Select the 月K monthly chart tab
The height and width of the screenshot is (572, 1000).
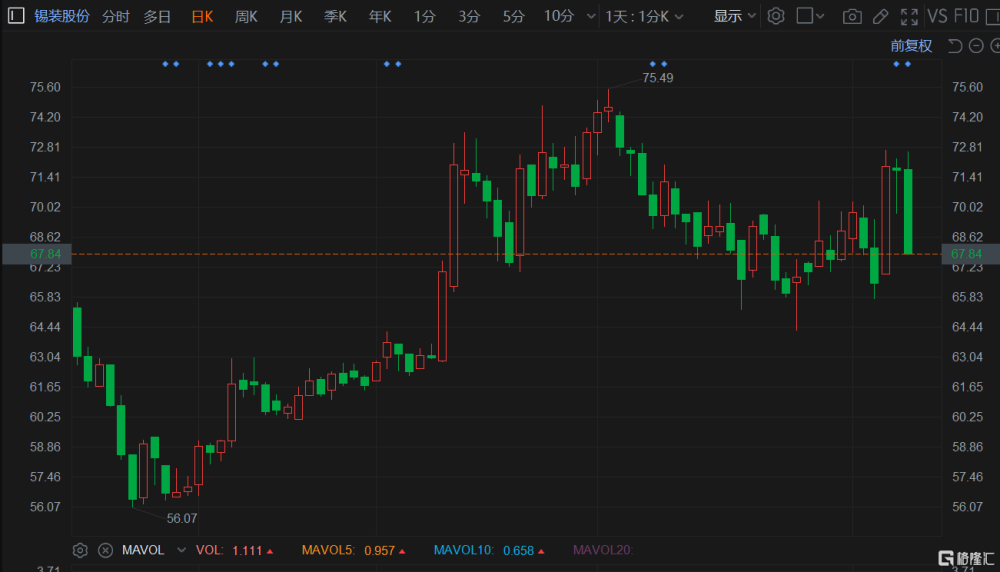tap(291, 17)
